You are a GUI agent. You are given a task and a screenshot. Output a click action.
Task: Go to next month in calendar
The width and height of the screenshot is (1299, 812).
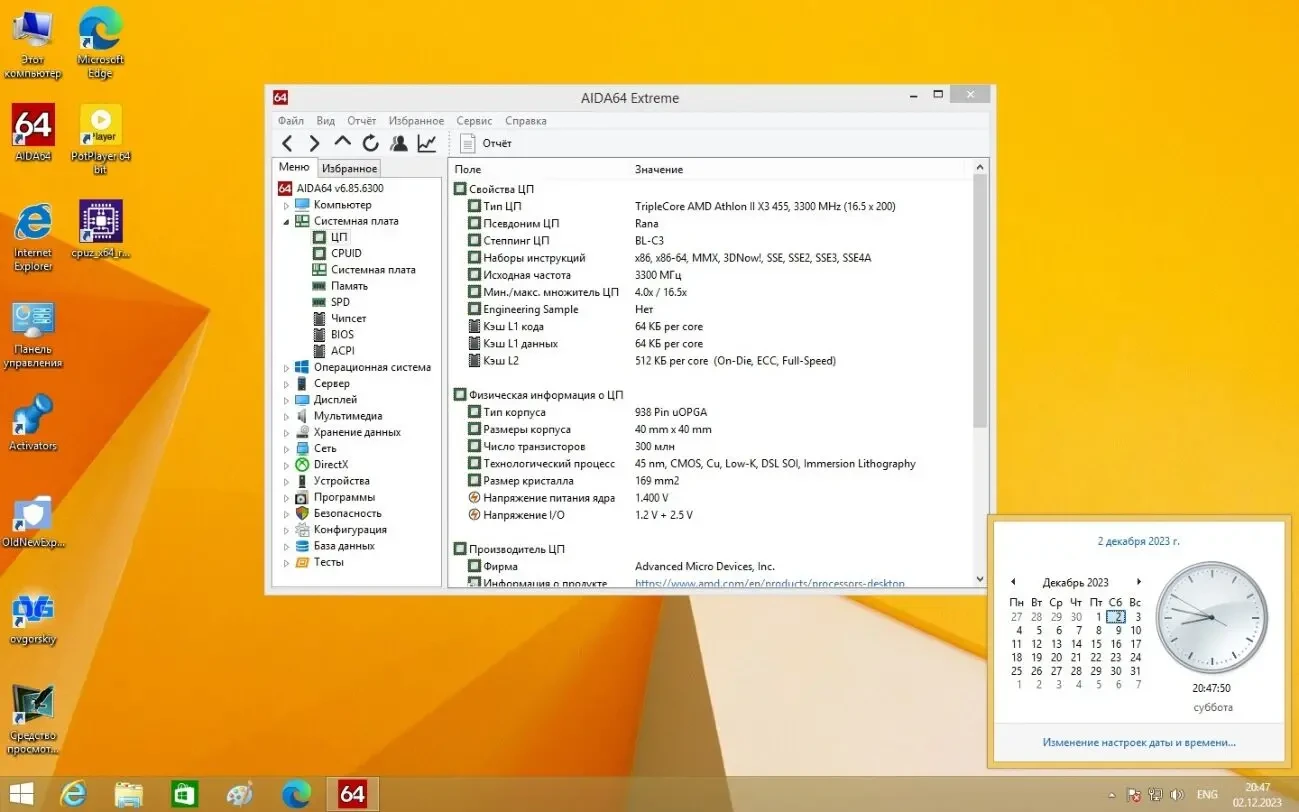(x=1138, y=582)
